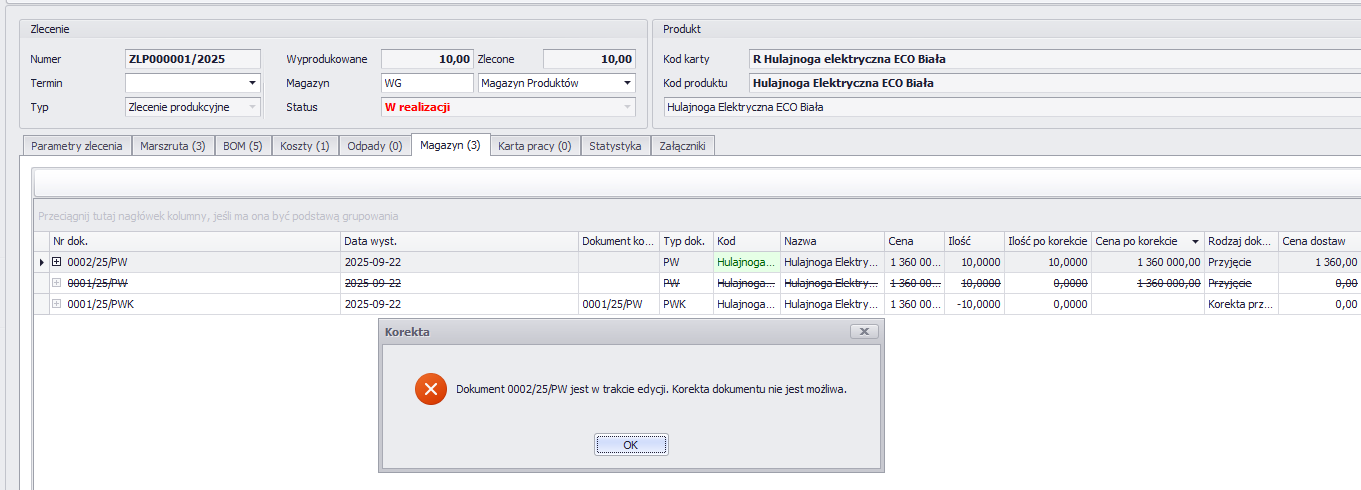Switch to the Parametry zlecenia tab
The height and width of the screenshot is (490, 1361).
click(77, 146)
